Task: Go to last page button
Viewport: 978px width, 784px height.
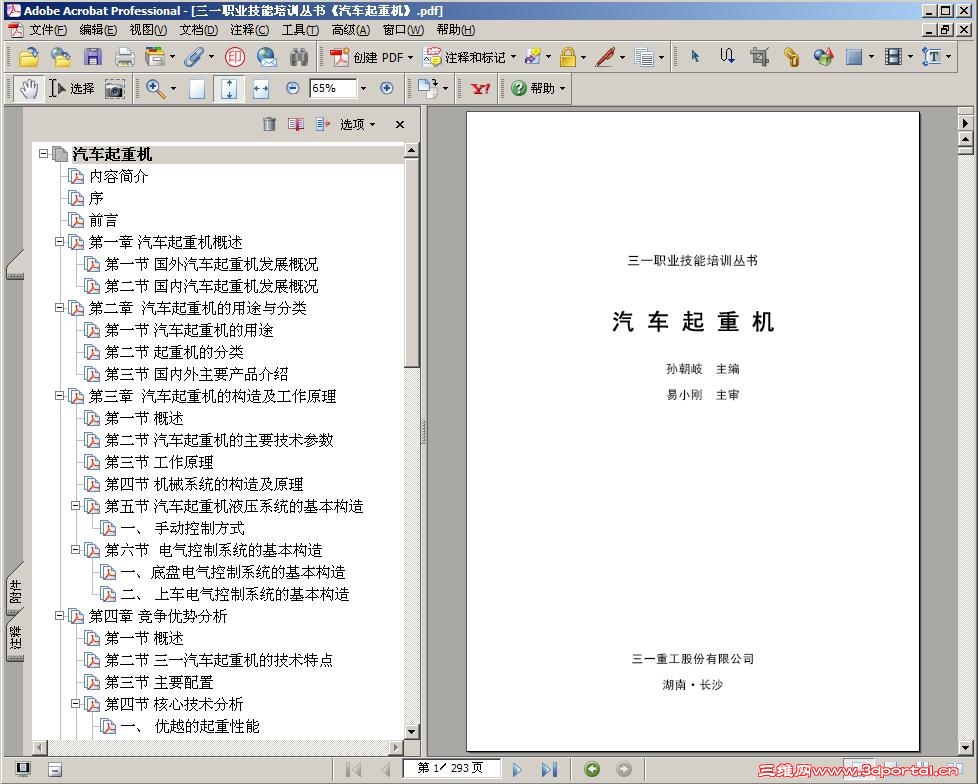Action: click(549, 770)
